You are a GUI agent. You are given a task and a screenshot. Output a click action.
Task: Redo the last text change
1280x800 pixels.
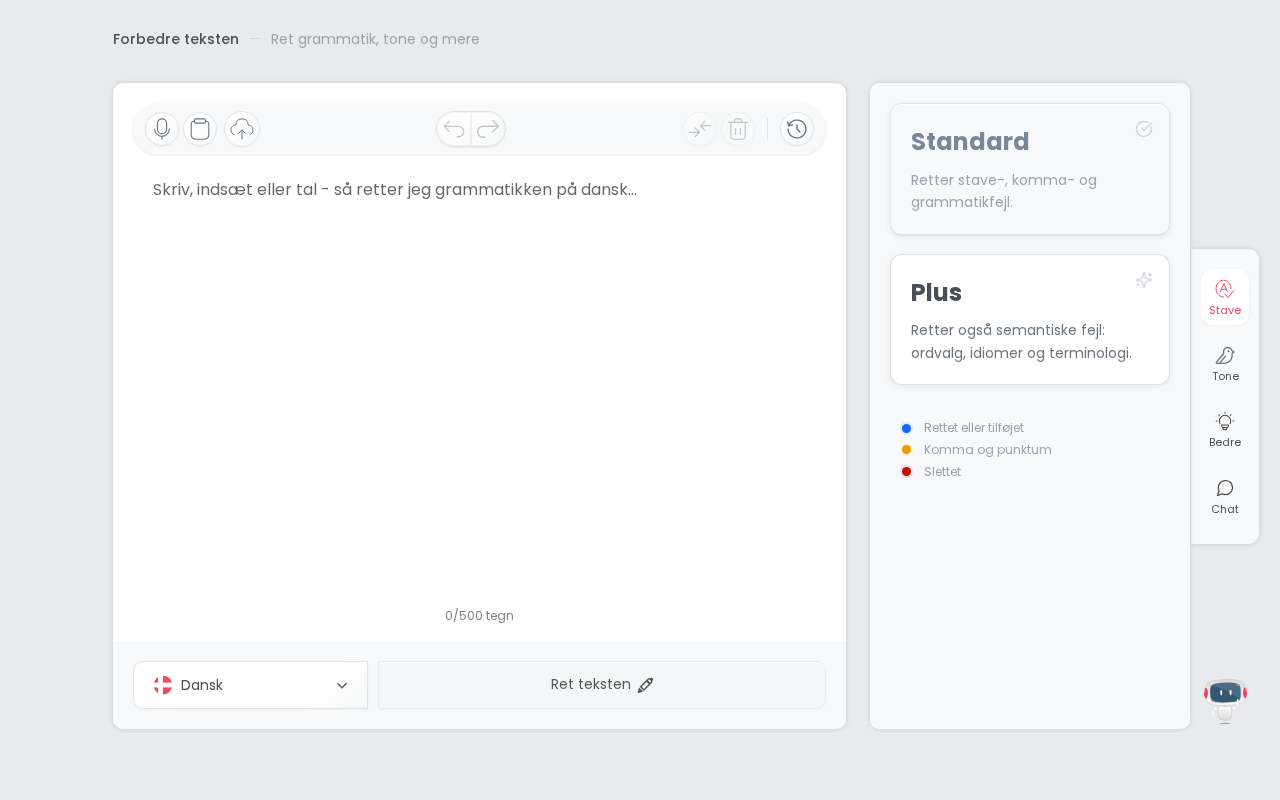pos(488,129)
